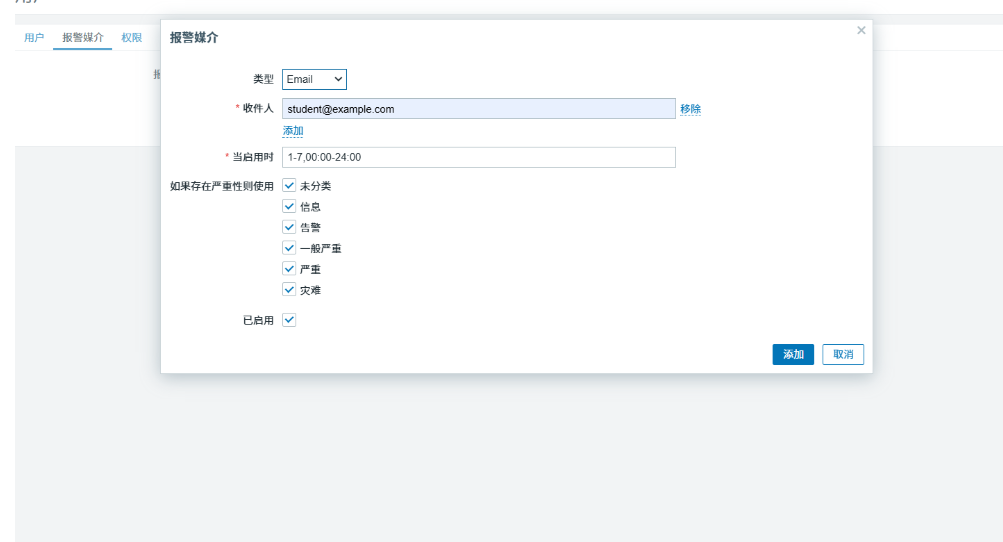Disable the 已启用 checkbox

coord(289,320)
